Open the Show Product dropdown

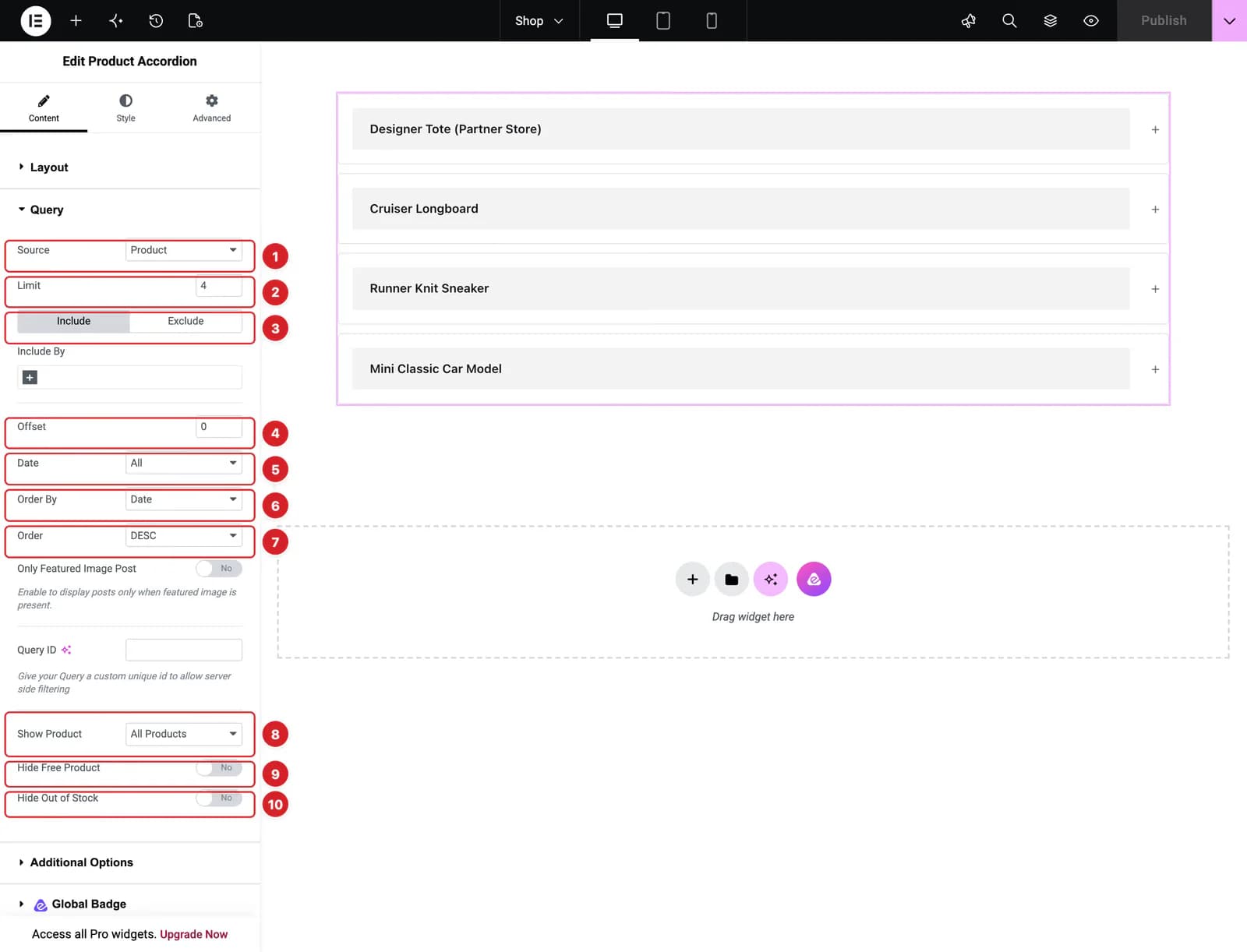184,734
